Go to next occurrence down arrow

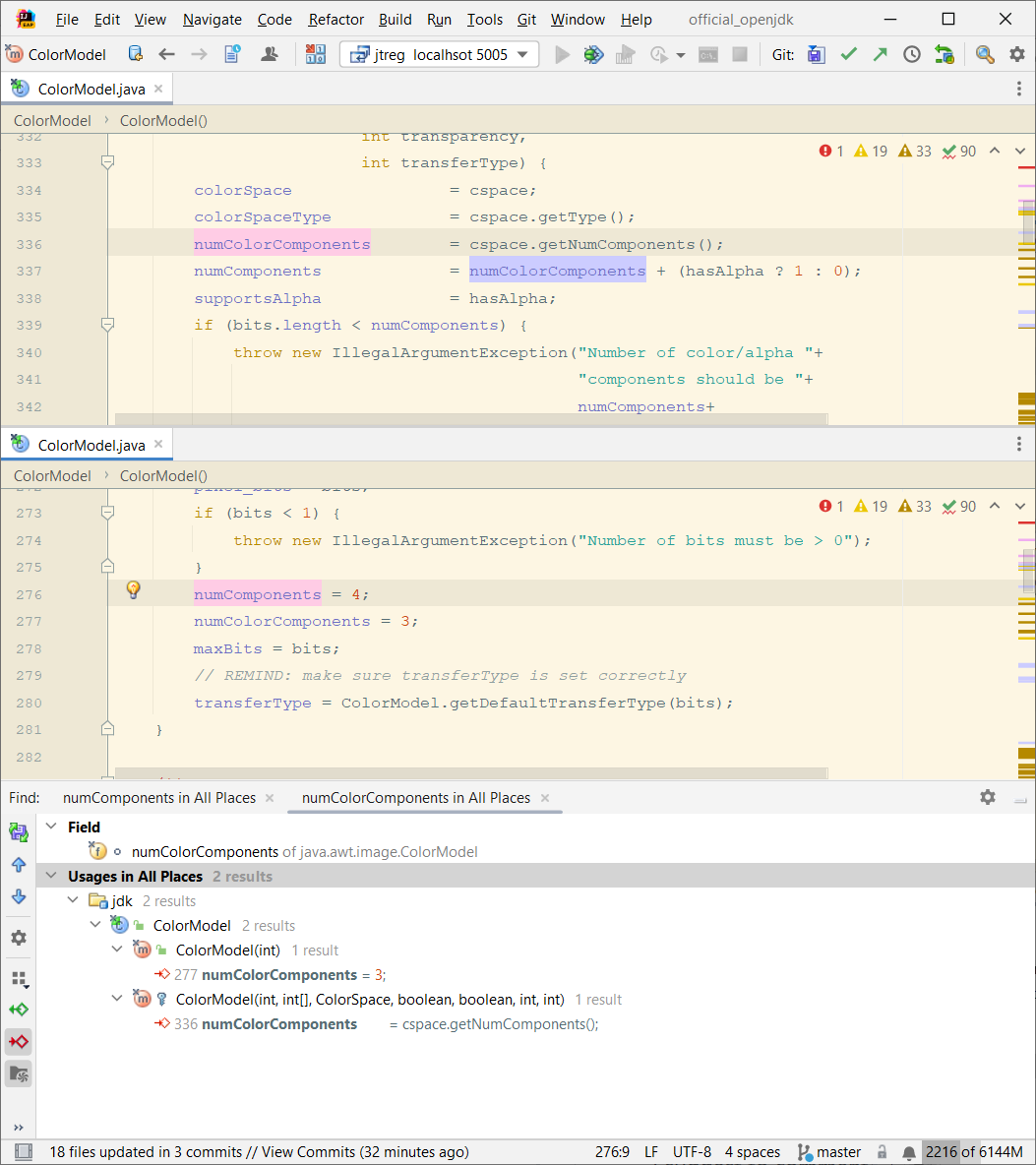pyautogui.click(x=19, y=896)
